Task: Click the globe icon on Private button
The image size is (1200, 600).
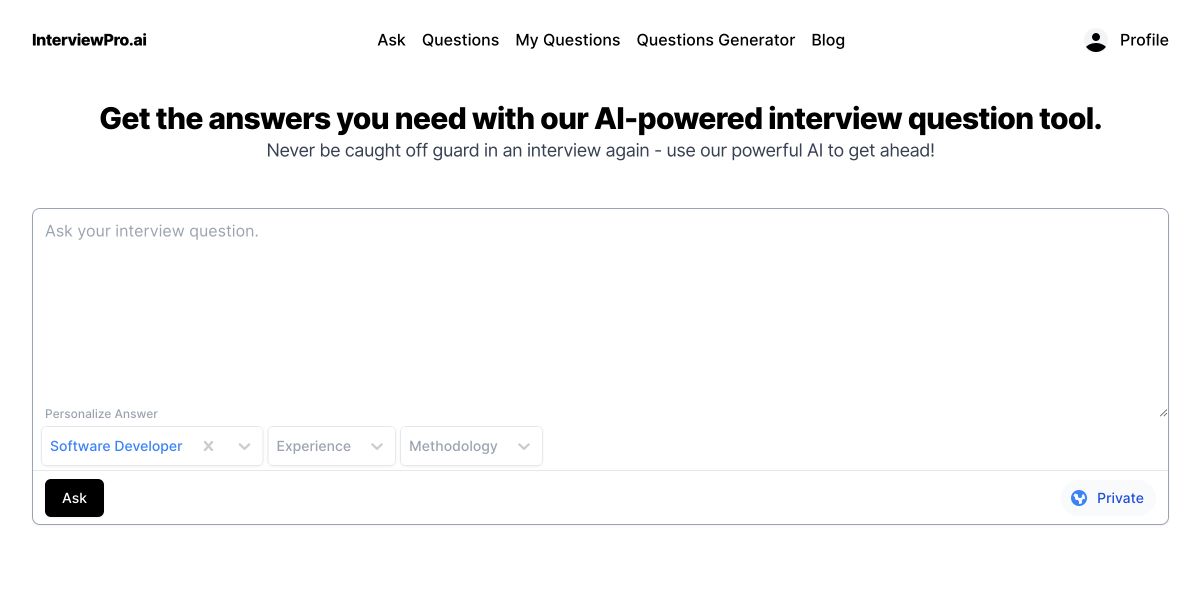Action: [x=1079, y=498]
